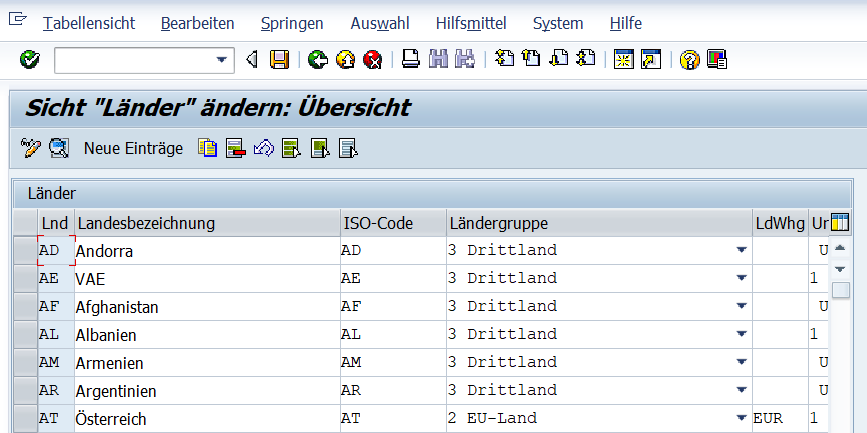
Task: Open the window menu icon left of Tabellensicht
Action: (18, 19)
